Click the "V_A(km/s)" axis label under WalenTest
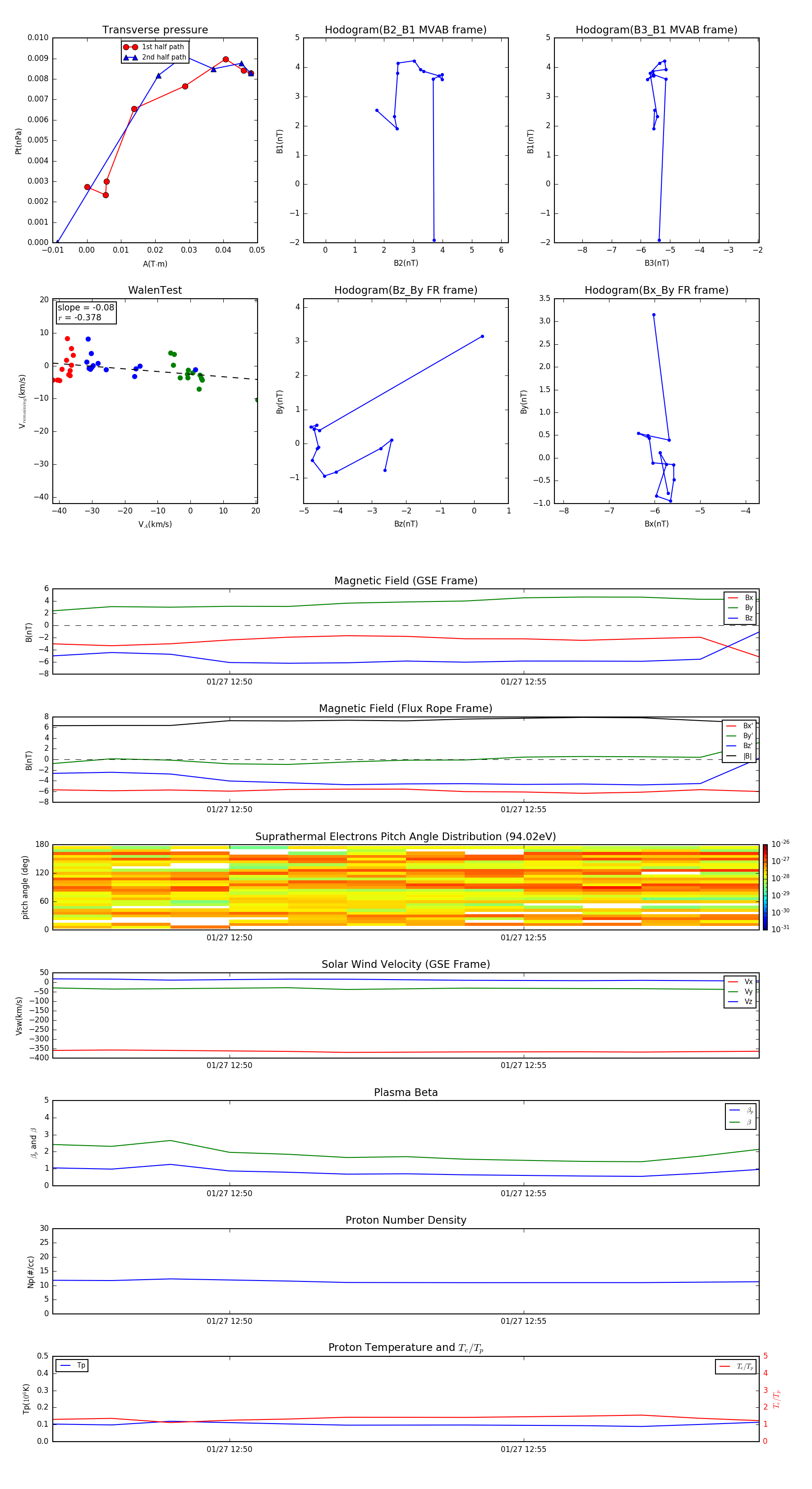 (155, 524)
